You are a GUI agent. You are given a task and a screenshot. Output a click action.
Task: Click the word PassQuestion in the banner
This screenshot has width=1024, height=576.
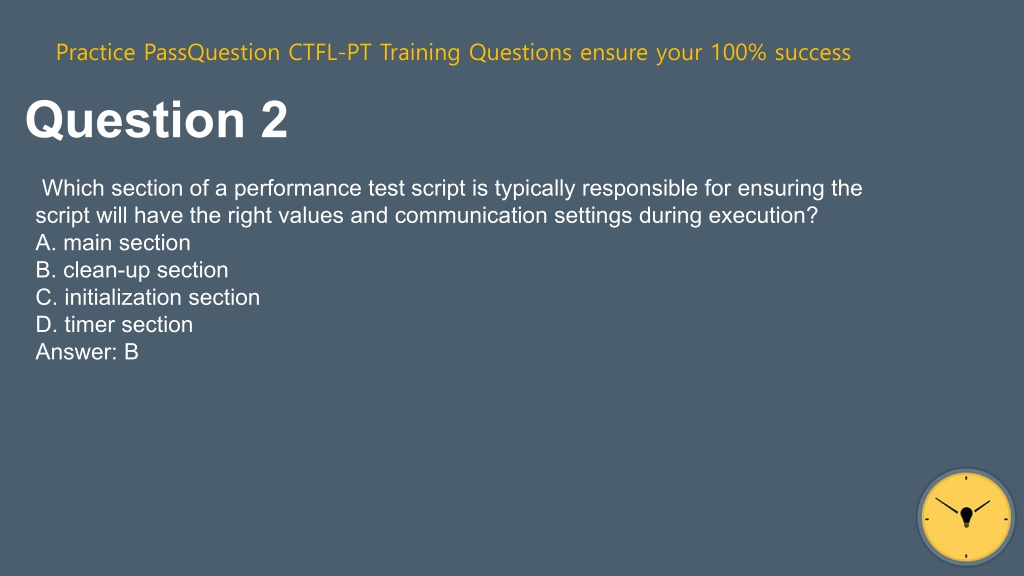(x=212, y=52)
